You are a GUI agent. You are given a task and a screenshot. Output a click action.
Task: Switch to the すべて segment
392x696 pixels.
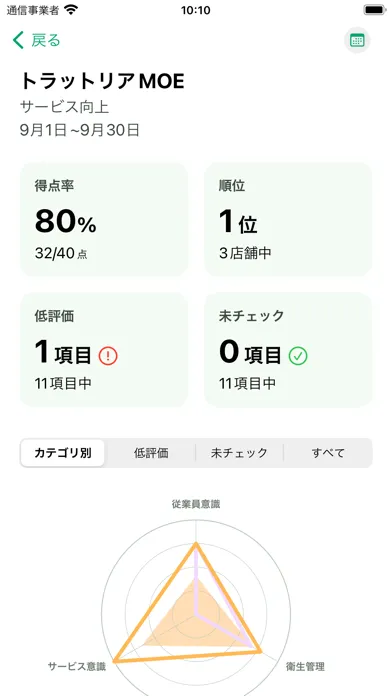(328, 453)
